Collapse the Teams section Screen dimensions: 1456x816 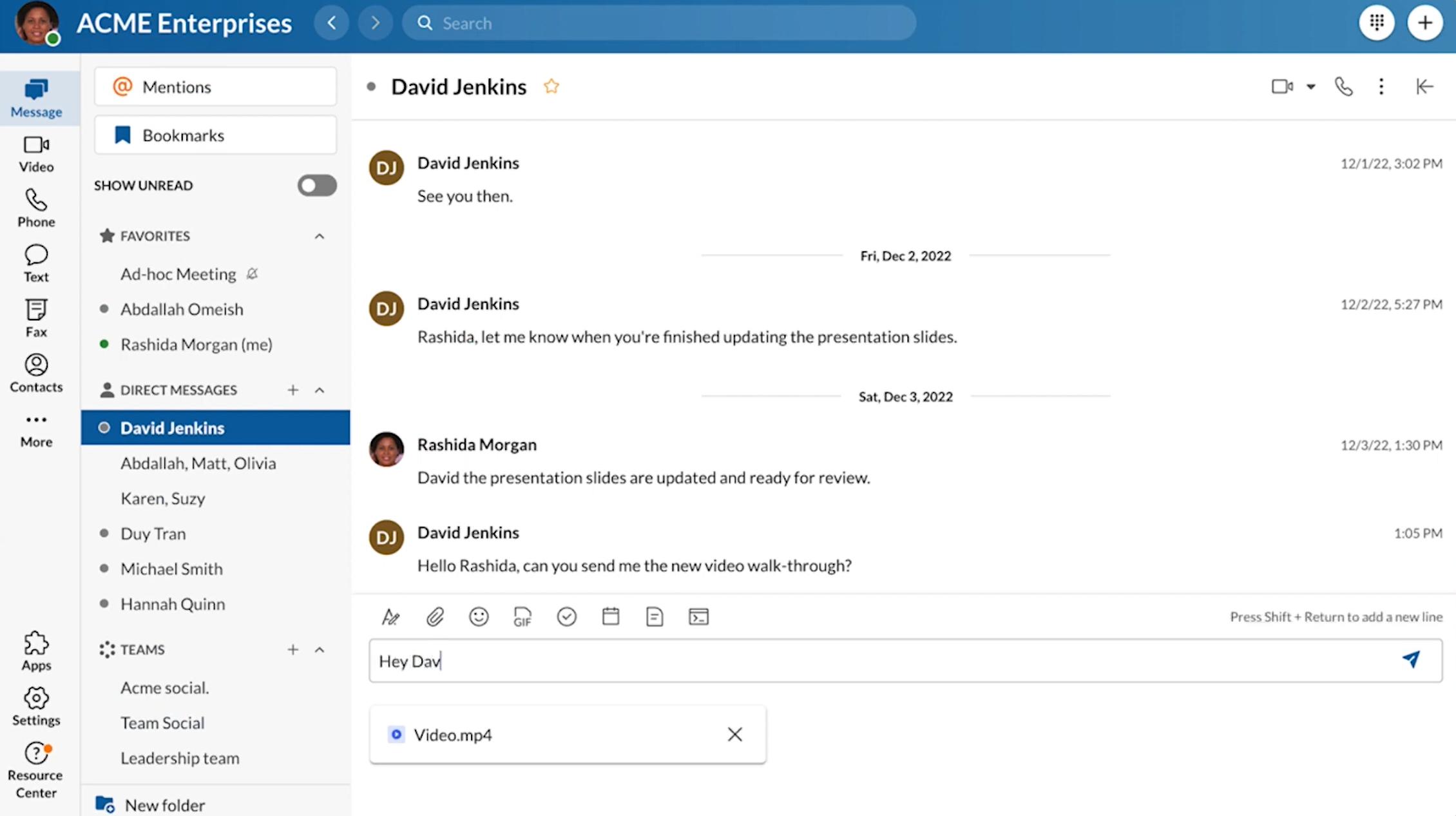(320, 650)
